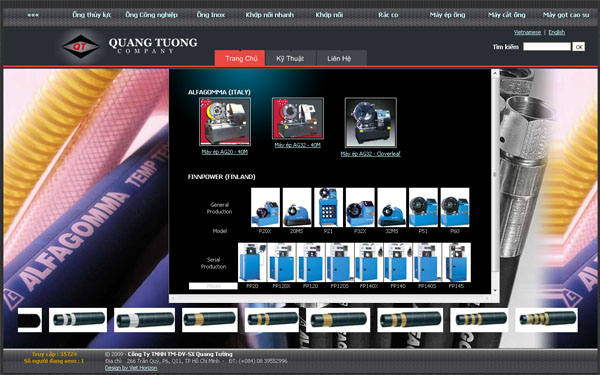This screenshot has height=375, width=600.
Task: Open the Design by Viet Horizon link
Action: [131, 368]
